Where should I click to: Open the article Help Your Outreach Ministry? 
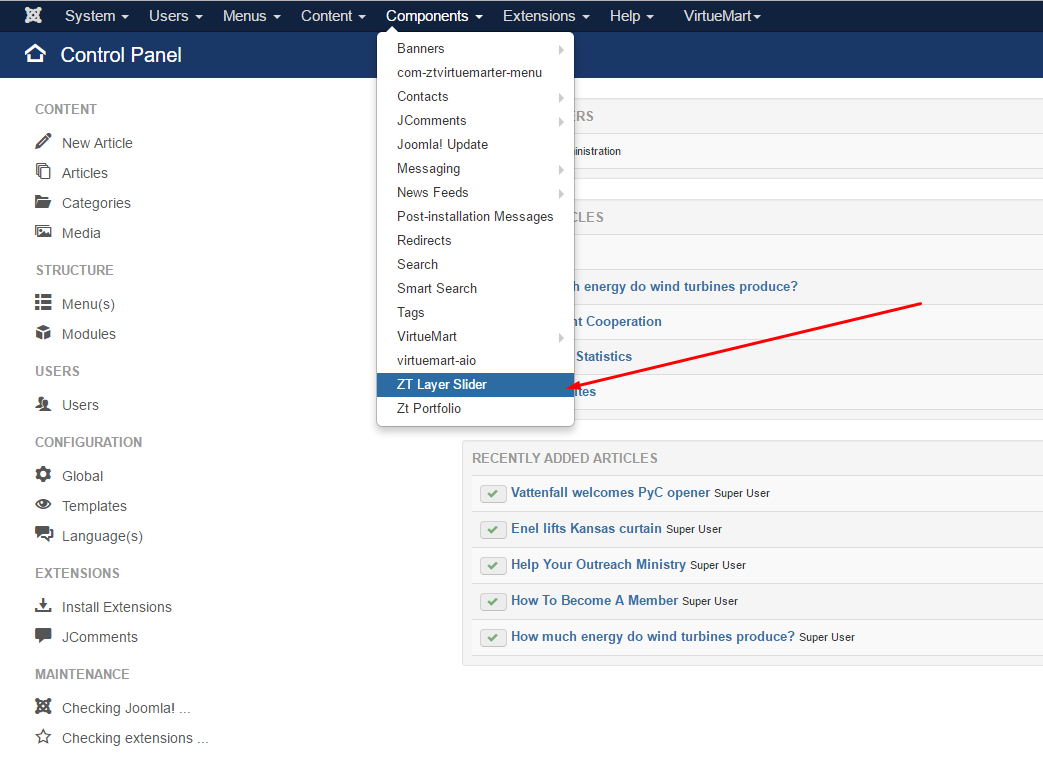pos(598,564)
